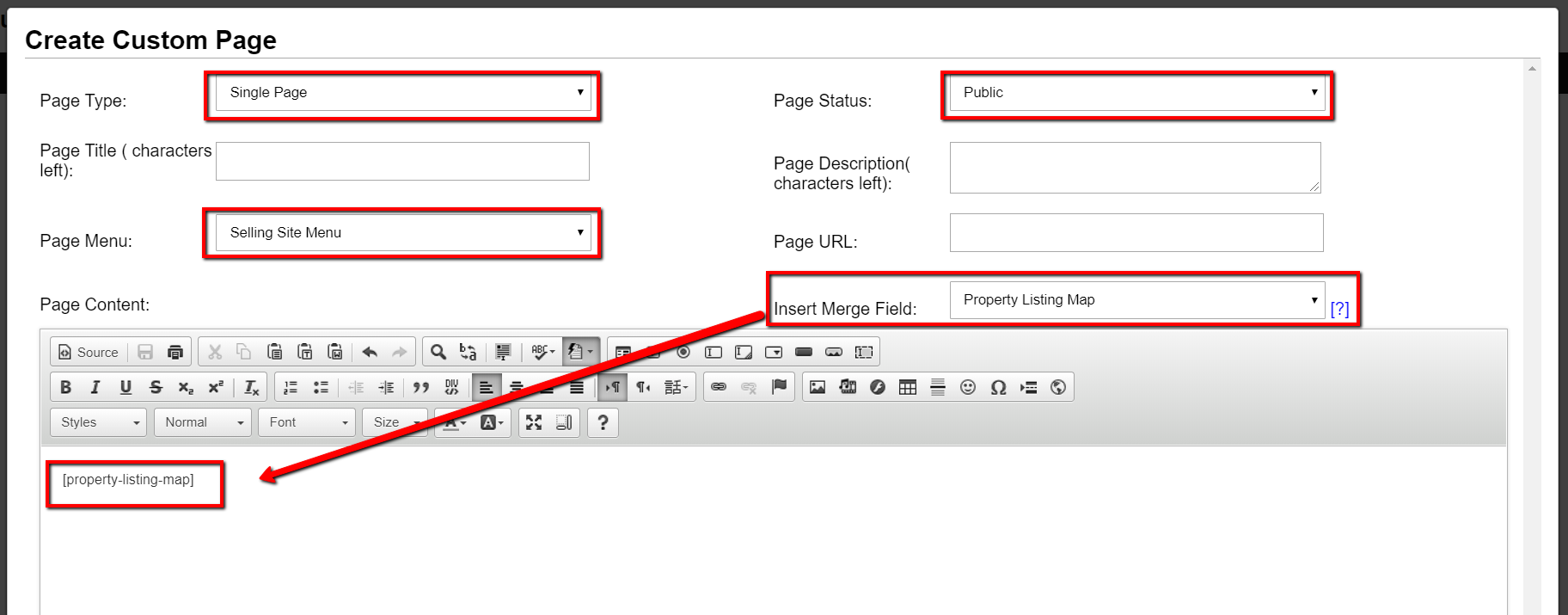
Task: Open the Page Type dropdown showing Single Page
Action: (x=402, y=93)
